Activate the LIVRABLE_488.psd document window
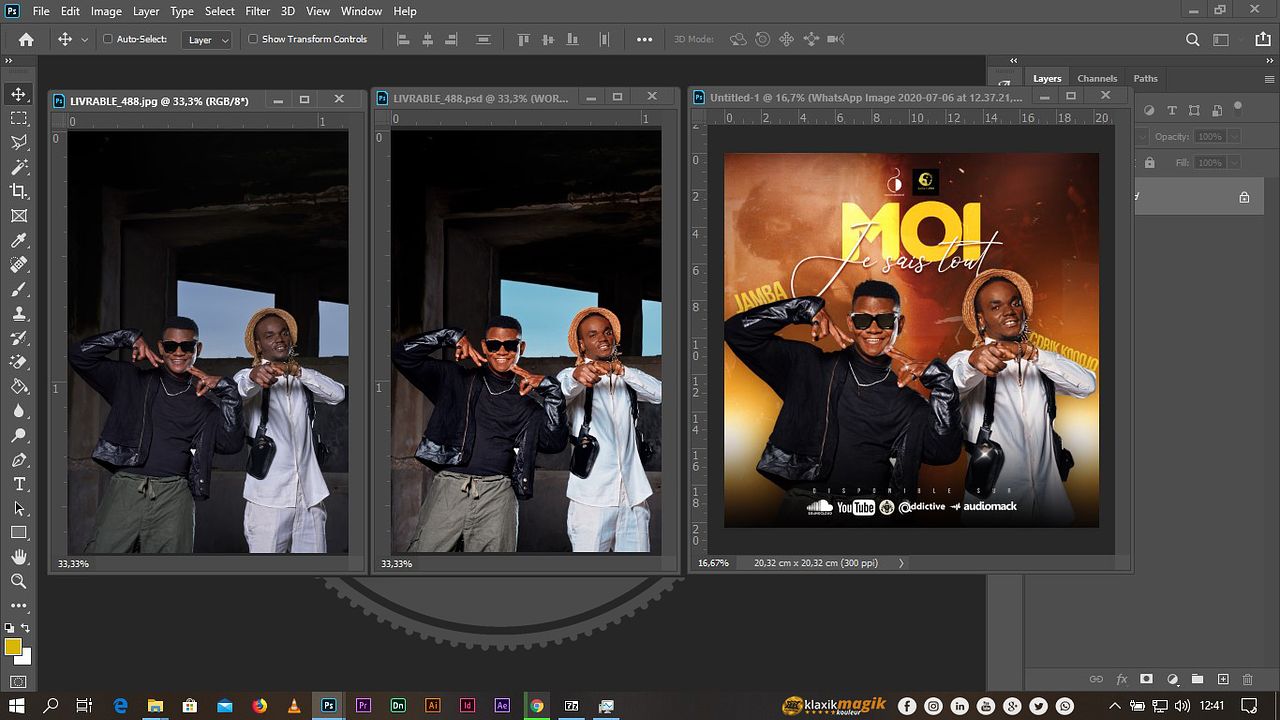1280x720 pixels. [x=480, y=98]
